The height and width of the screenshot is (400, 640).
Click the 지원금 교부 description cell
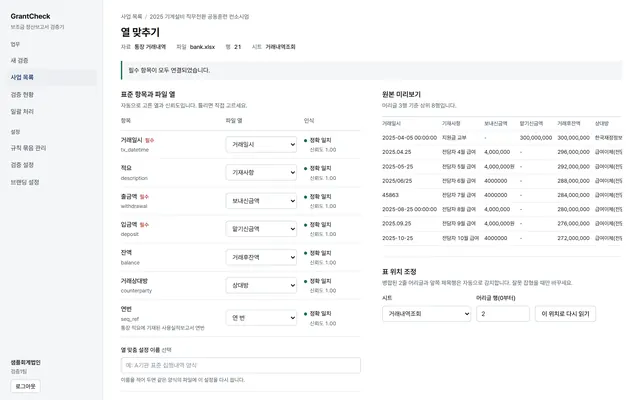tap(454, 138)
